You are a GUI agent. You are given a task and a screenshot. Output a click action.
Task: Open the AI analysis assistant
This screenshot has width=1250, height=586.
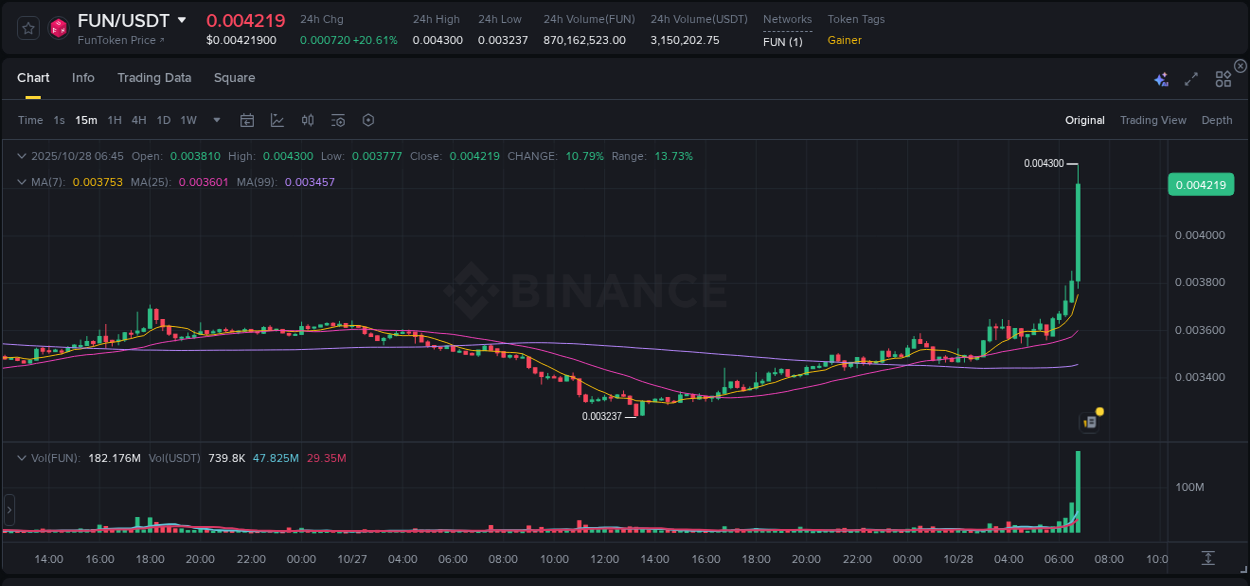[x=1160, y=79]
